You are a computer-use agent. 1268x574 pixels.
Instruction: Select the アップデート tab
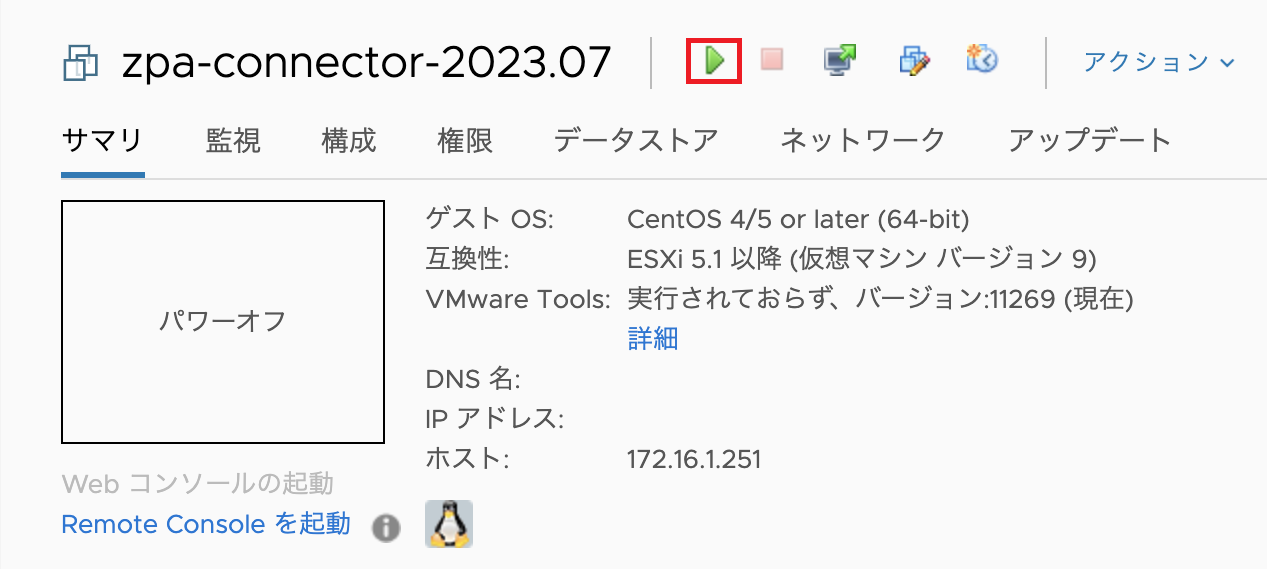1090,140
